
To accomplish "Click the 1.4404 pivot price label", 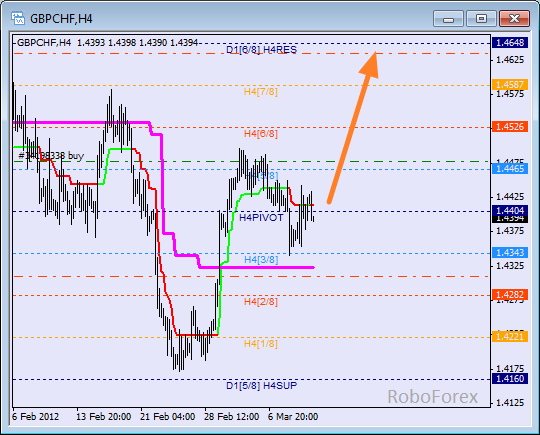I will [x=510, y=210].
